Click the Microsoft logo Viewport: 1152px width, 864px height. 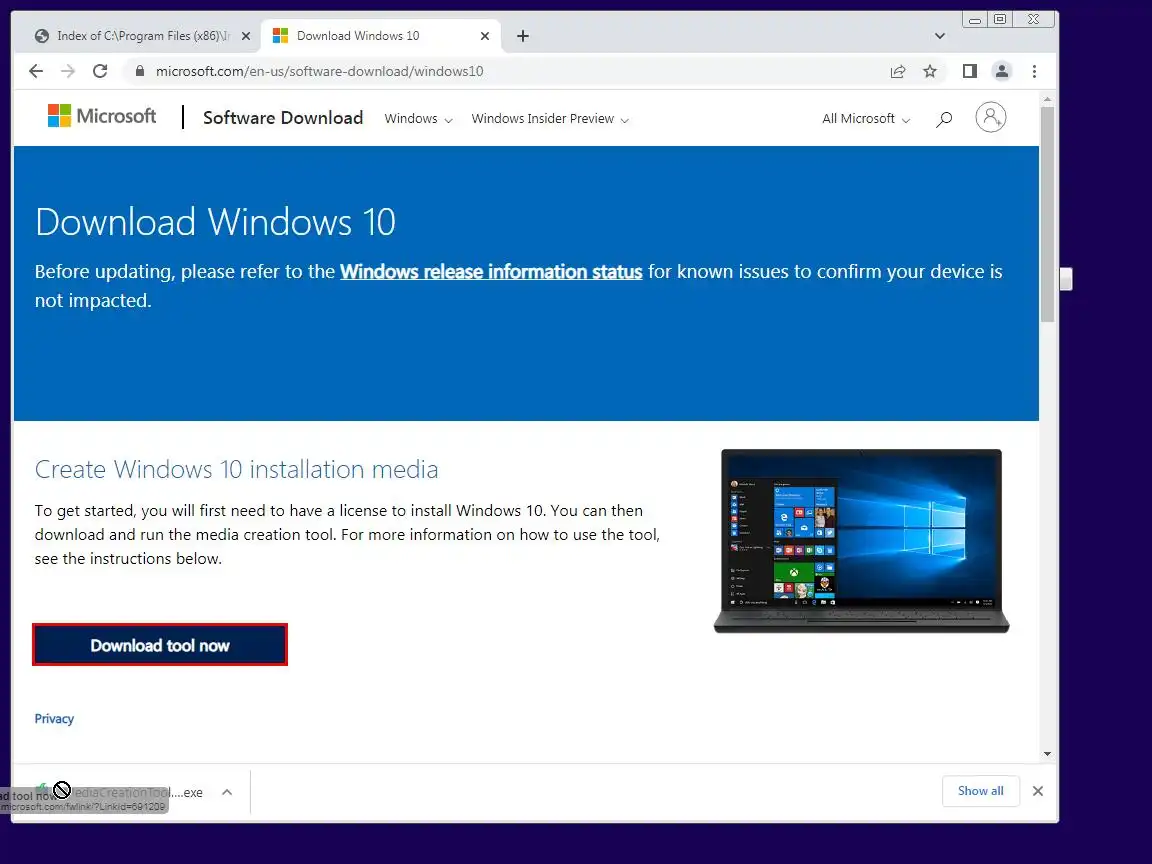(102, 116)
